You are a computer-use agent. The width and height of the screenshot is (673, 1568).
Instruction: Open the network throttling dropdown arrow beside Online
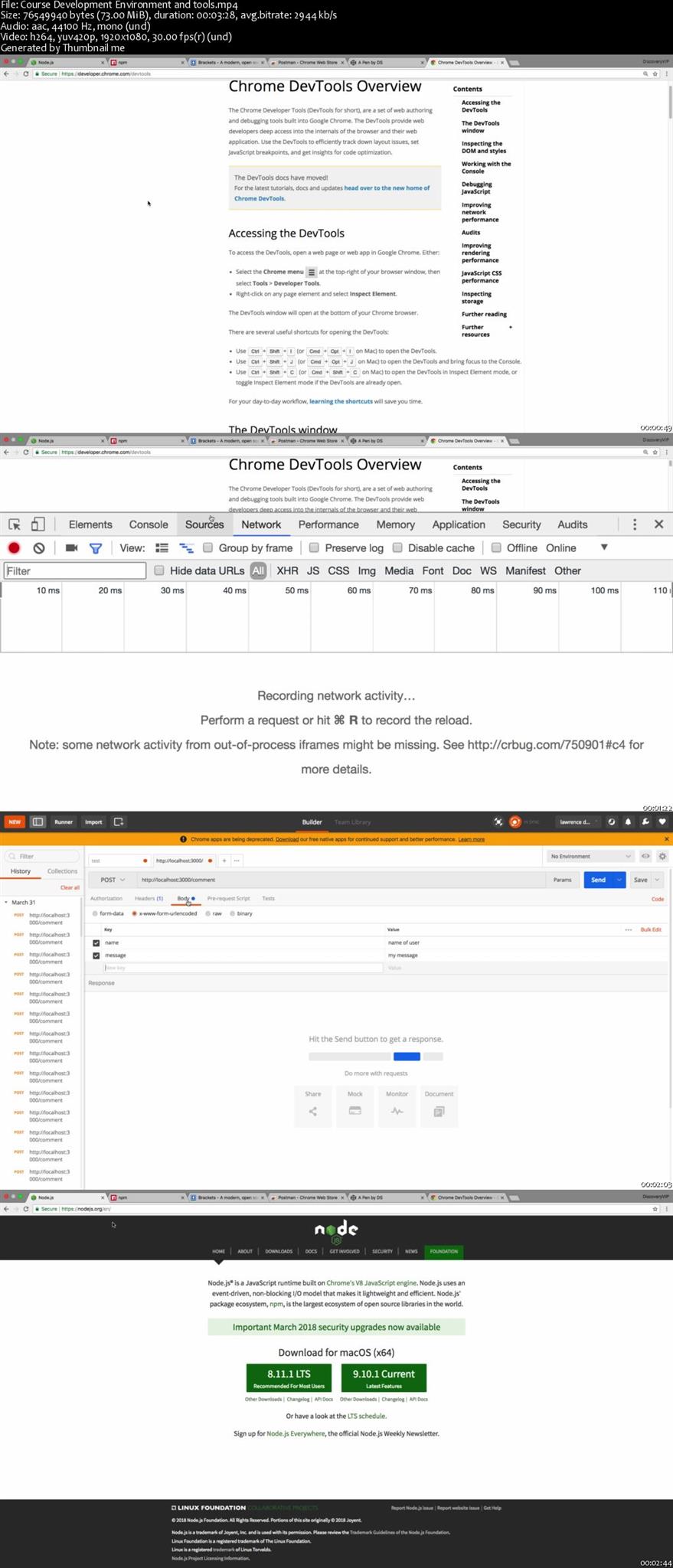point(604,547)
